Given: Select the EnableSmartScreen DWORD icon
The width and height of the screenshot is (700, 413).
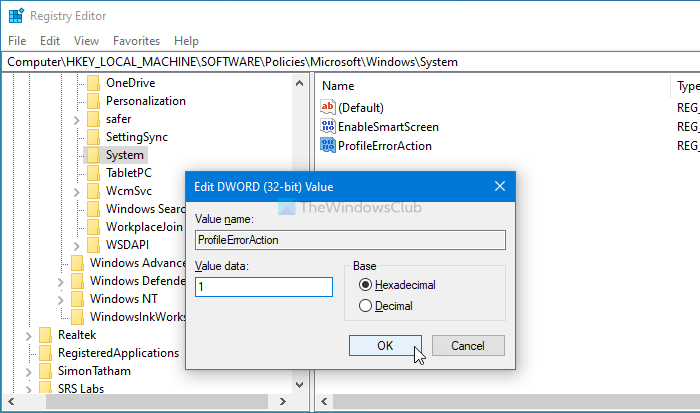Looking at the screenshot, I should tap(328, 126).
